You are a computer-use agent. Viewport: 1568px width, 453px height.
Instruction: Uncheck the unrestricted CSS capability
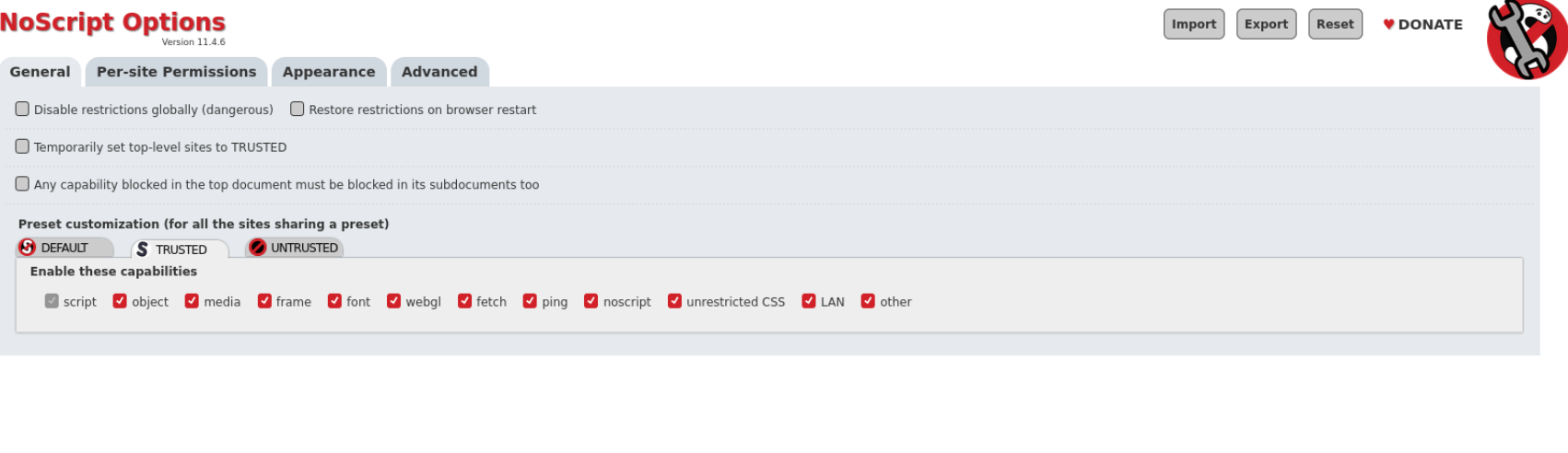click(674, 301)
